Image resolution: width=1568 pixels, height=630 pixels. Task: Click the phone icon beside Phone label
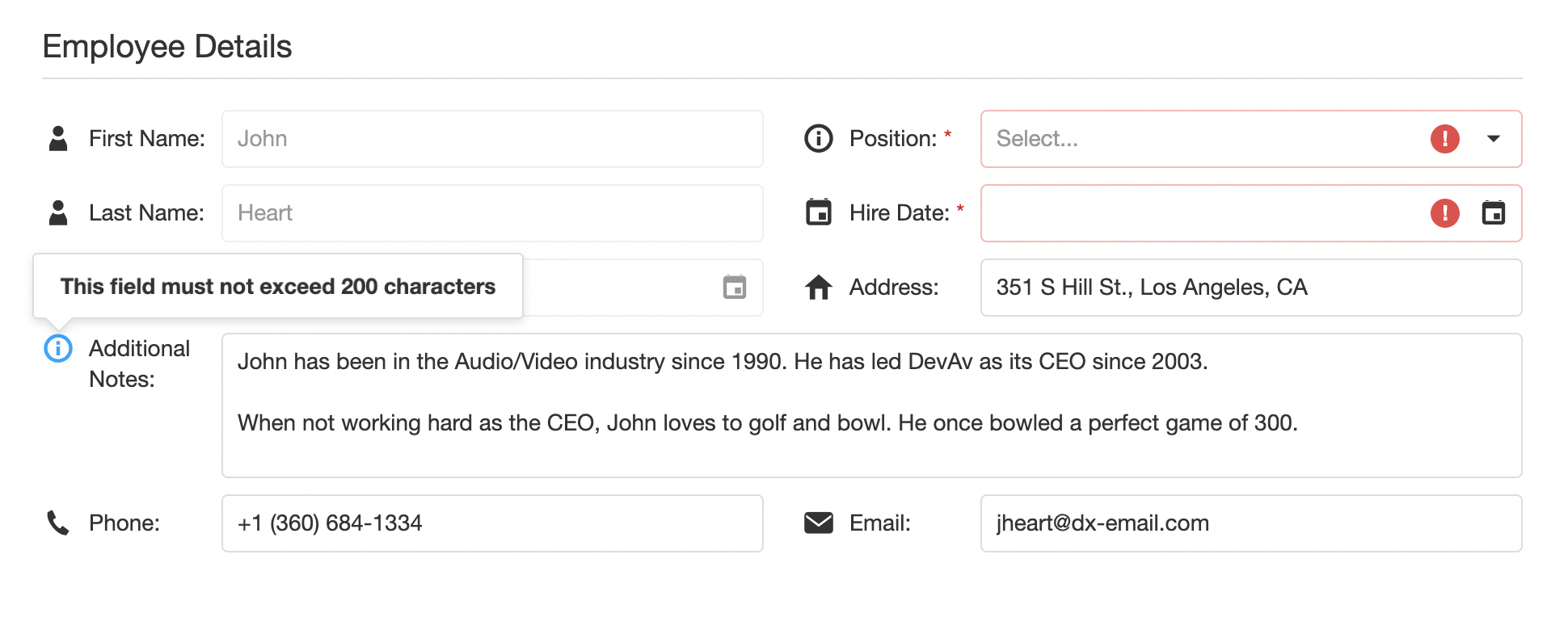point(58,523)
